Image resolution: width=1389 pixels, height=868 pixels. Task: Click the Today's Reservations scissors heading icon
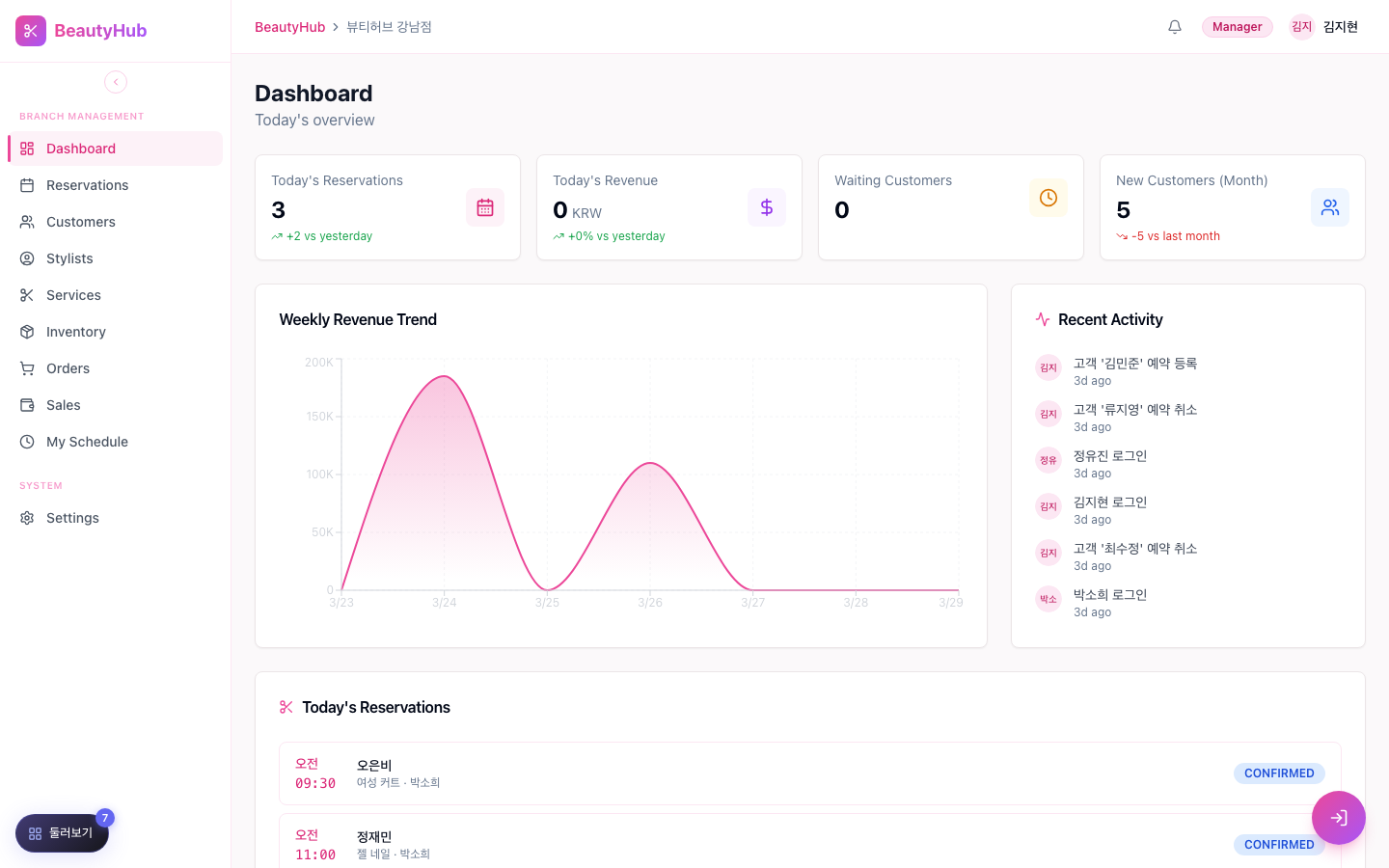pyautogui.click(x=286, y=707)
